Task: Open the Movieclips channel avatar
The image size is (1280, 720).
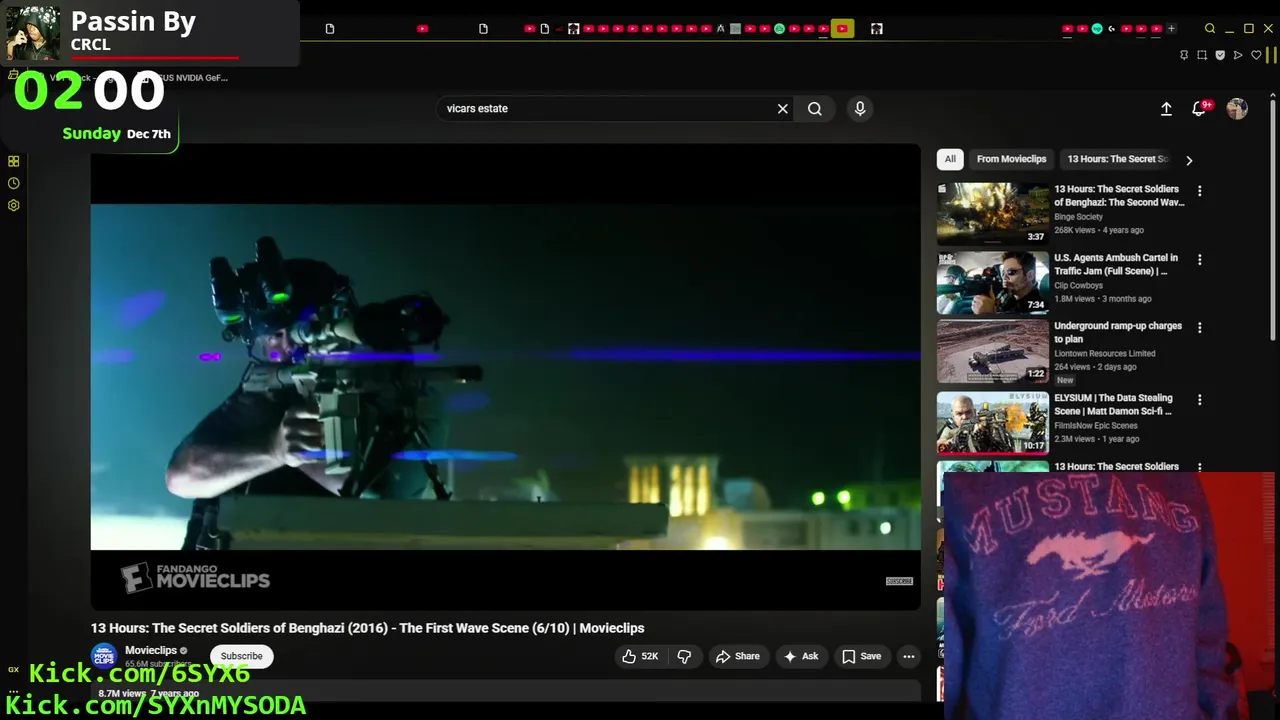Action: click(x=104, y=656)
